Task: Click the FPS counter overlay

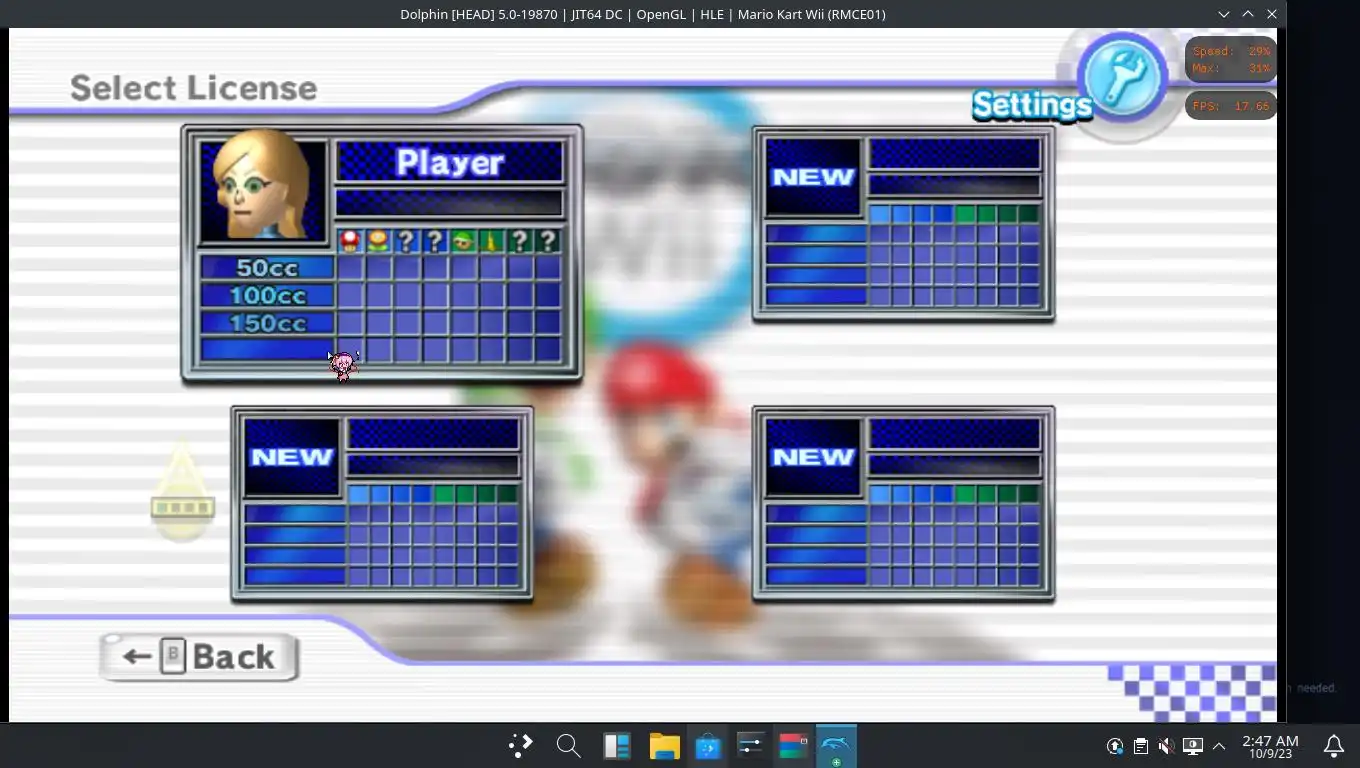Action: point(1231,106)
